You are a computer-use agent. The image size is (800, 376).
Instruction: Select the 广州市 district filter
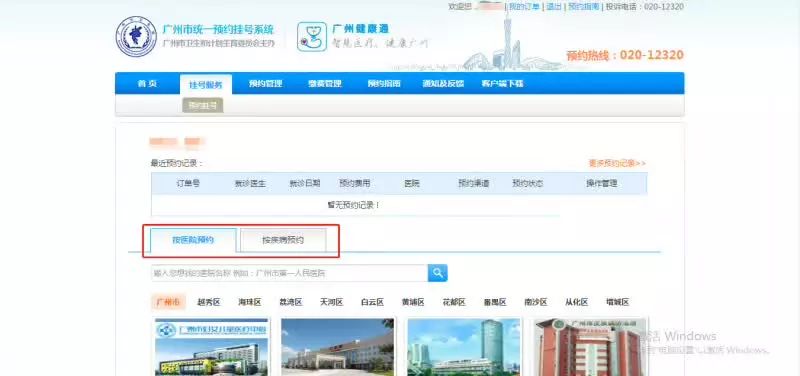pos(168,302)
